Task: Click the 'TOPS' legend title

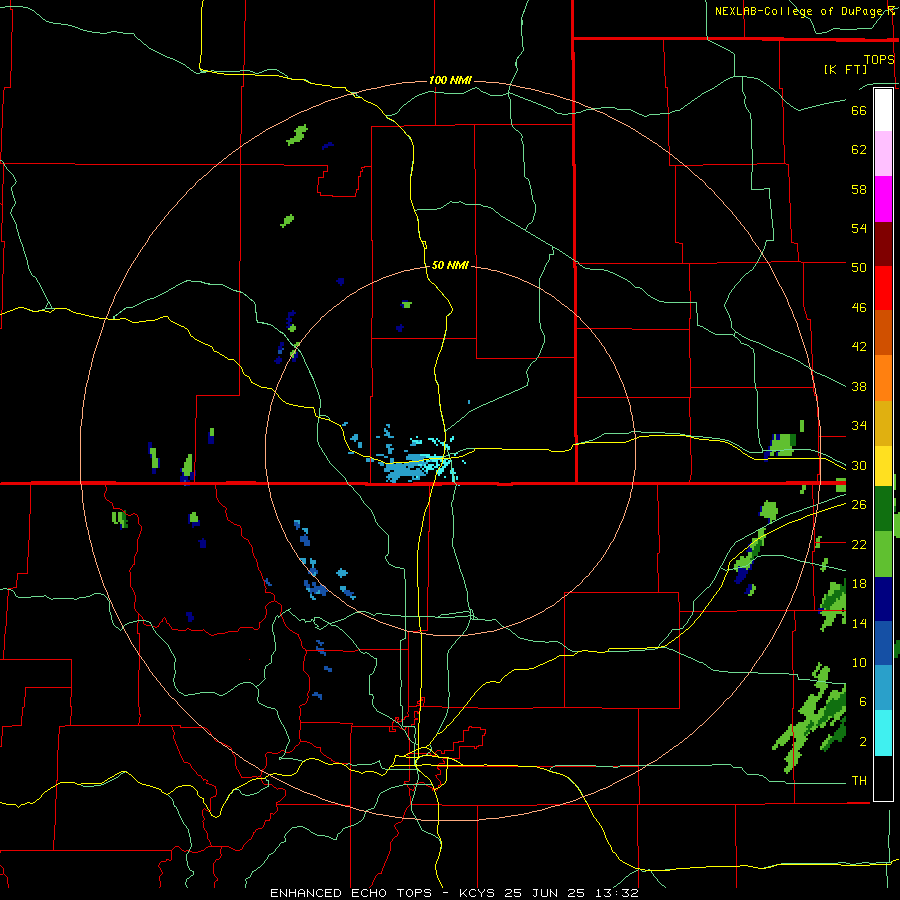Action: [x=879, y=59]
